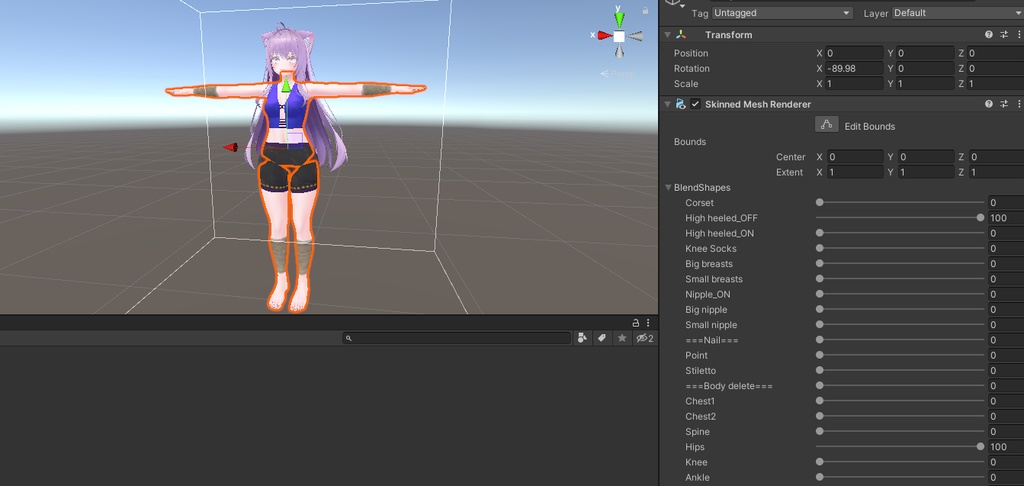Click the Skinned Mesh Renderer component icon
The image size is (1024, 486).
click(x=680, y=104)
